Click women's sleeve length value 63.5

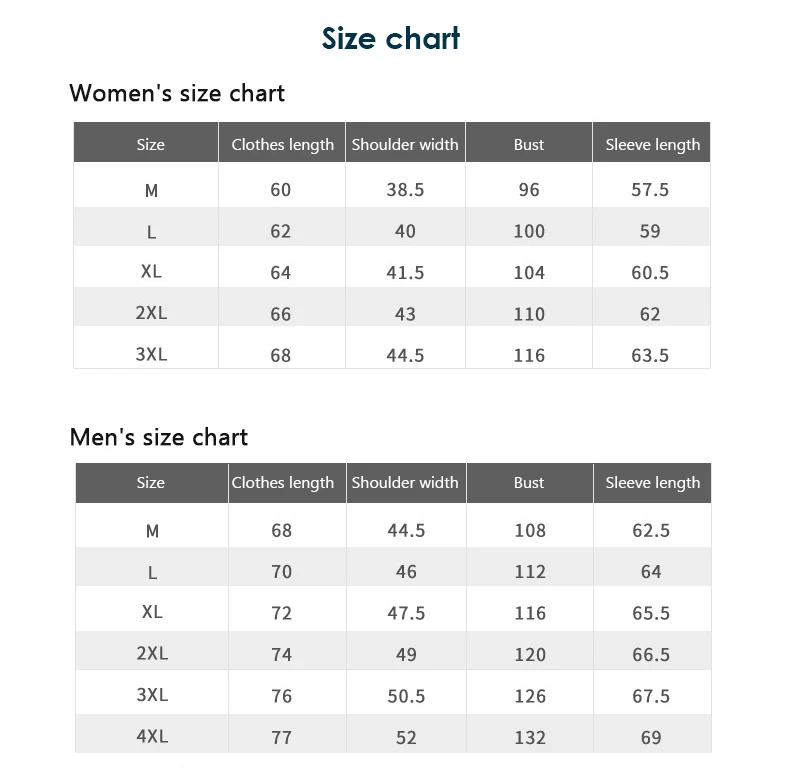650,355
